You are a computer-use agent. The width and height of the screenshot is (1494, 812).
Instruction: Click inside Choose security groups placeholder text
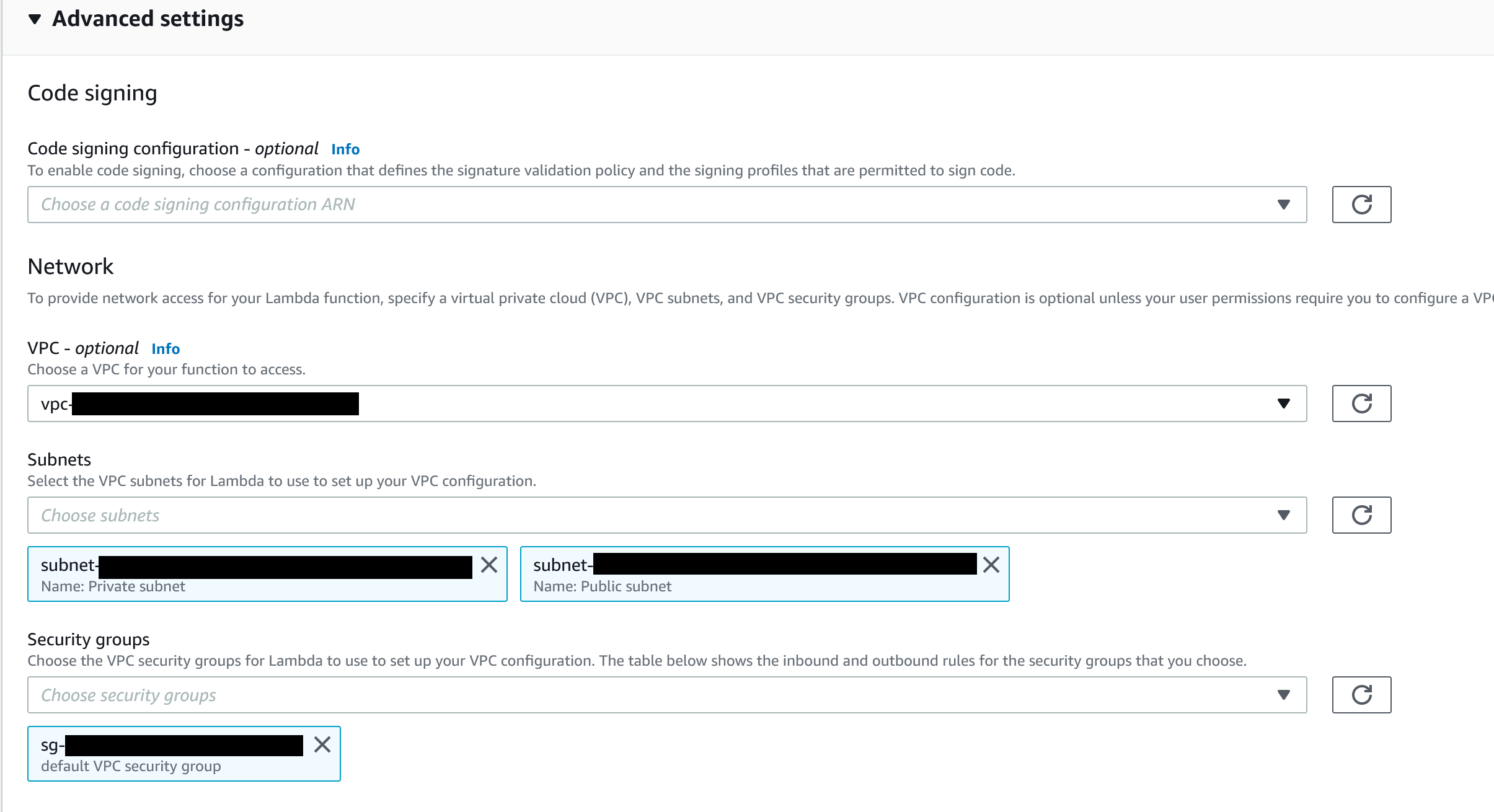(x=128, y=695)
